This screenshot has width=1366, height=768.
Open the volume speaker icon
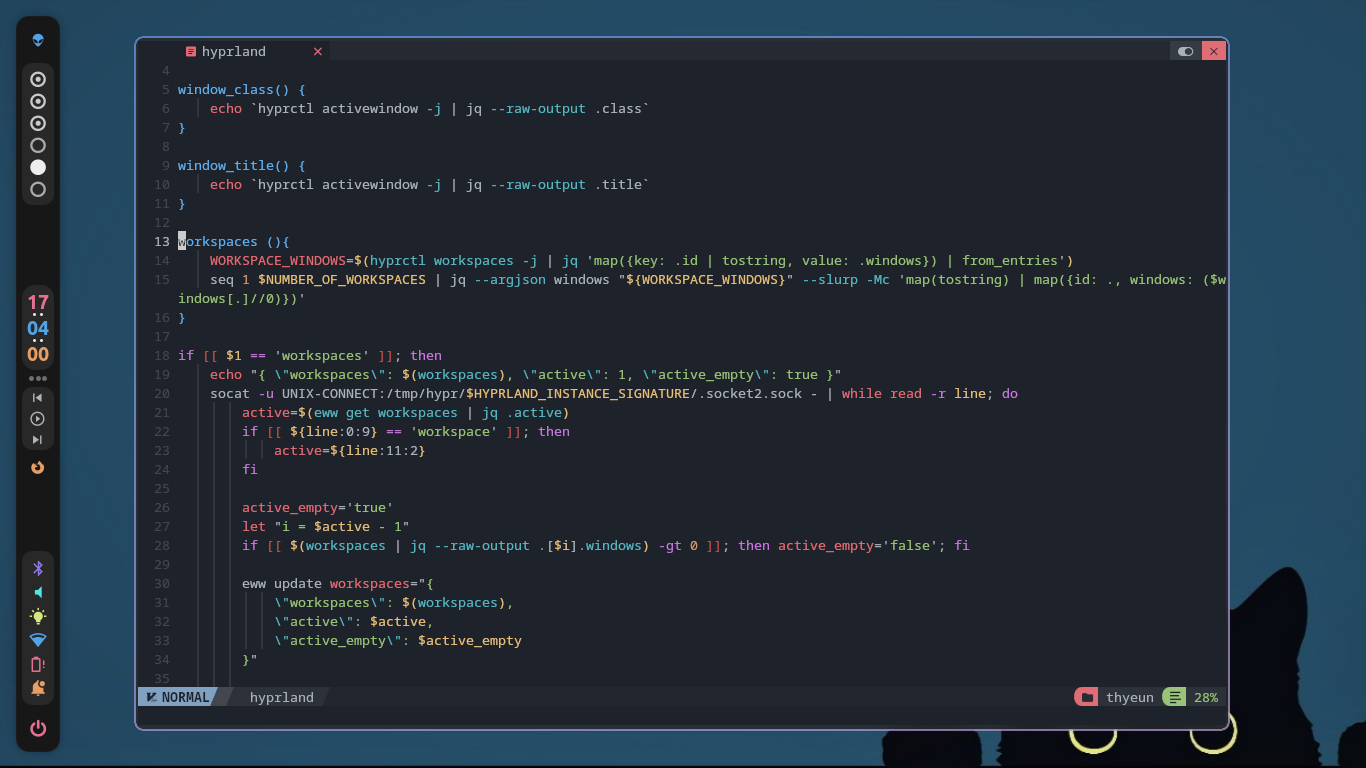pyautogui.click(x=38, y=592)
